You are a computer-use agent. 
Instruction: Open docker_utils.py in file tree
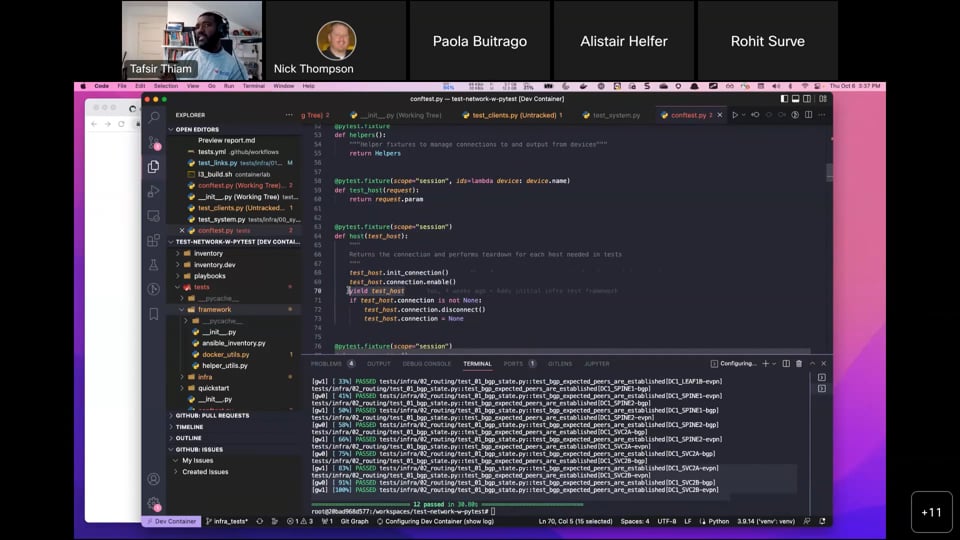225,354
